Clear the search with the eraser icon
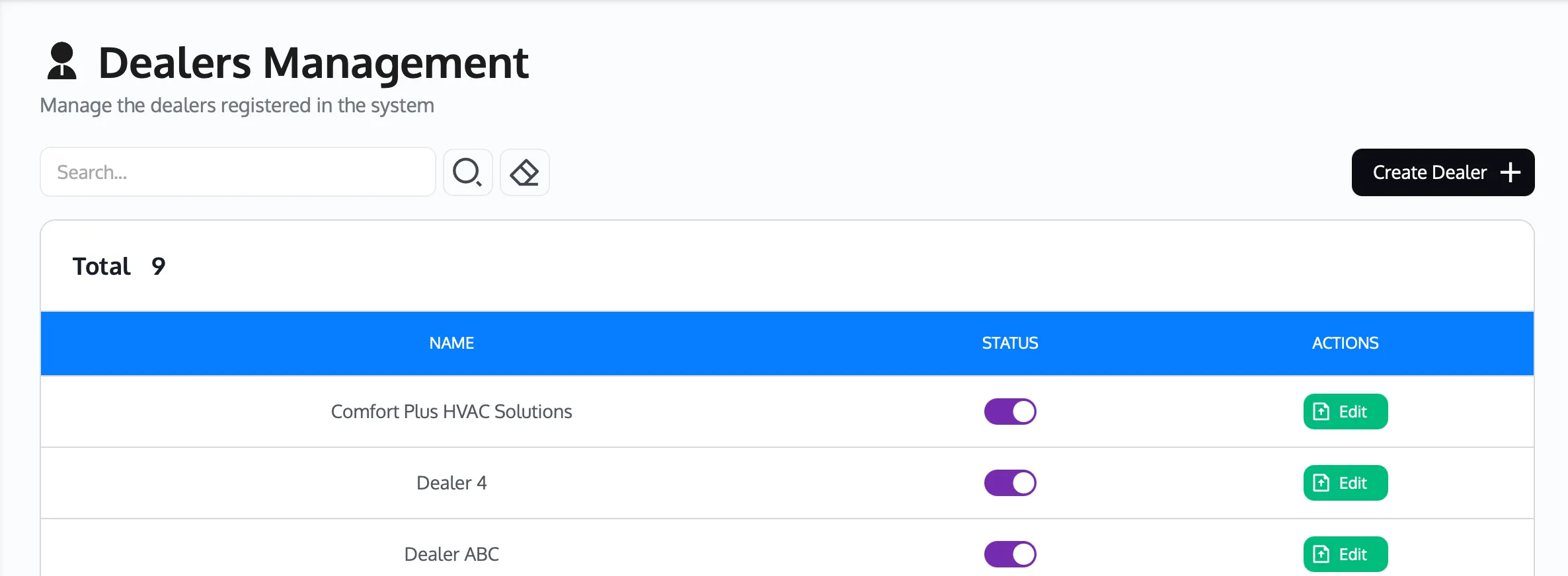 point(524,172)
